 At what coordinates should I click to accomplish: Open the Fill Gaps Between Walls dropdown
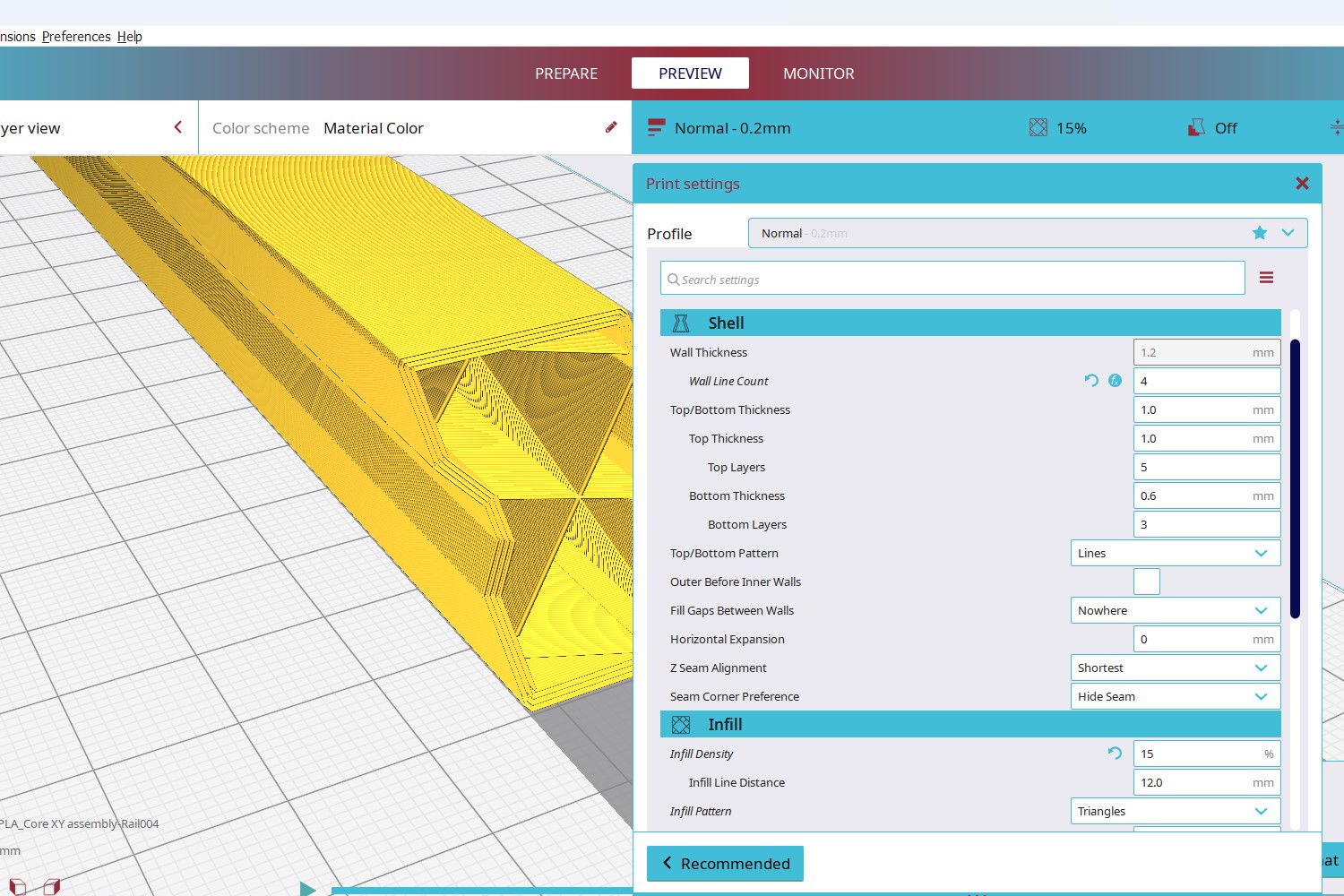point(1176,610)
